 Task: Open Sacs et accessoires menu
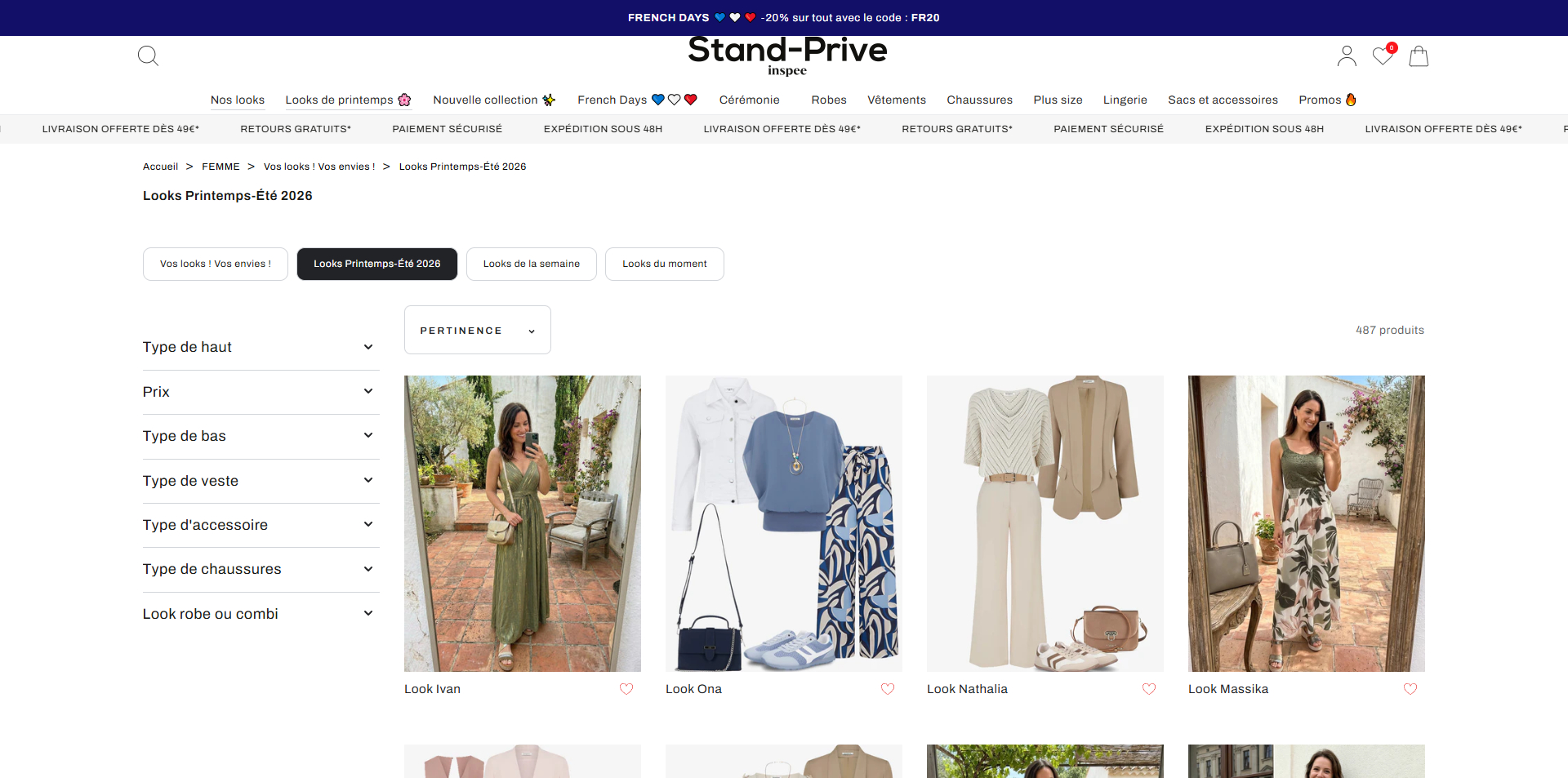[x=1223, y=100]
